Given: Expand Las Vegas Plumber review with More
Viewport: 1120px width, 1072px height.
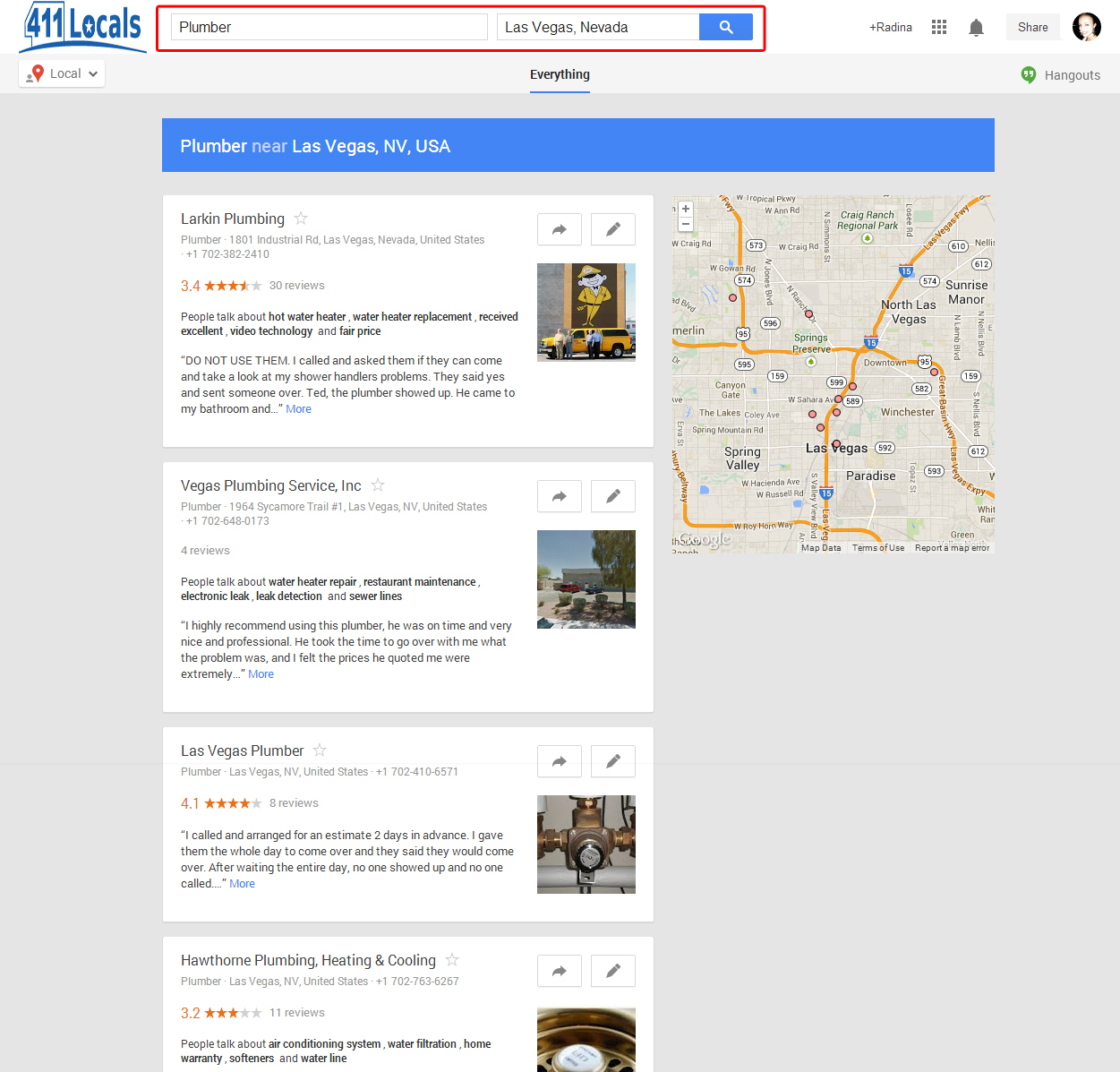Looking at the screenshot, I should coord(243,884).
